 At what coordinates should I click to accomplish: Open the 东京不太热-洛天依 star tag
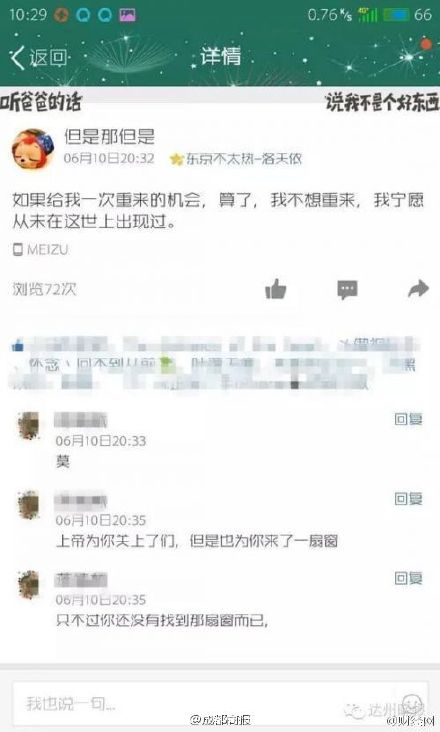pyautogui.click(x=236, y=159)
